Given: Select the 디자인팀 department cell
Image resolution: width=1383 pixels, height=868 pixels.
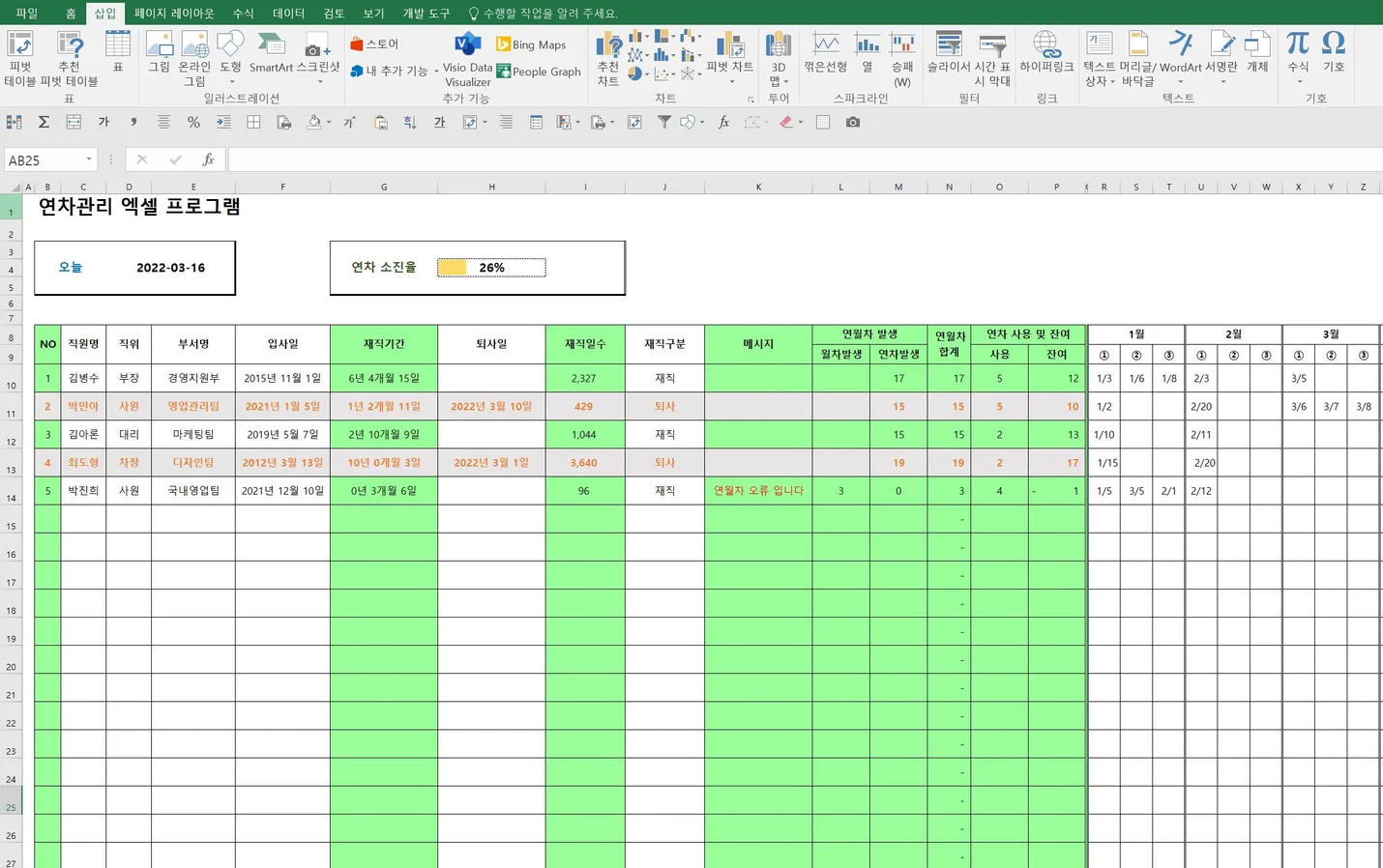Looking at the screenshot, I should click(x=193, y=462).
